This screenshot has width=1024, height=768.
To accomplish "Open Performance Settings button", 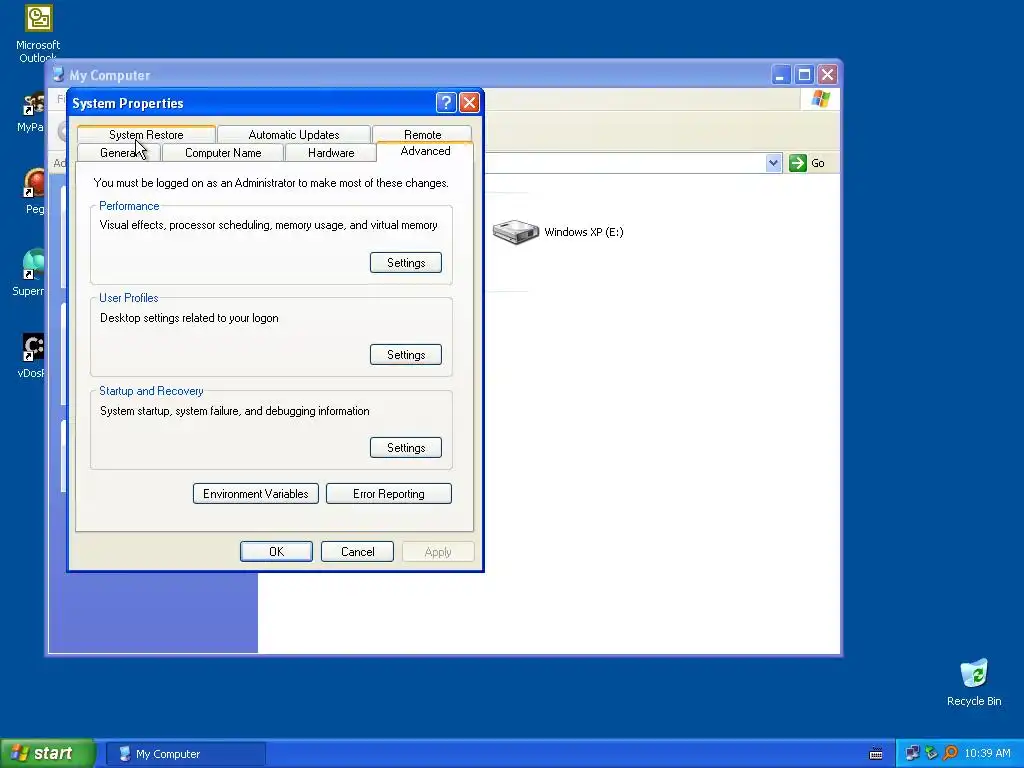I will pyautogui.click(x=406, y=263).
